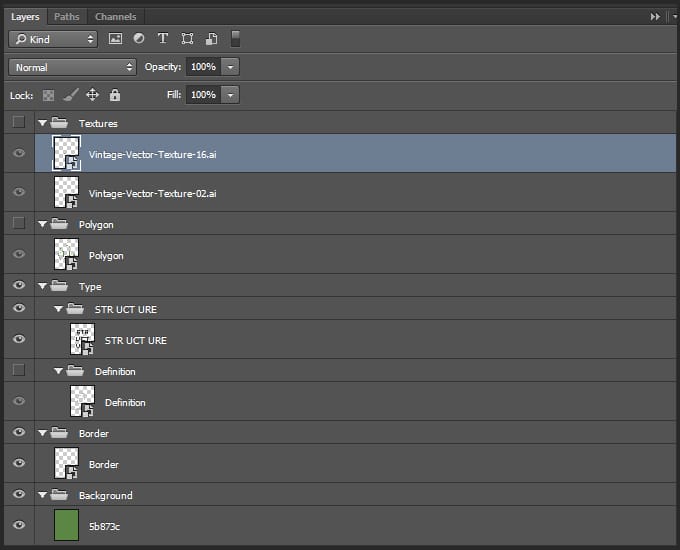Switch to the Channels tab
Image resolution: width=680 pixels, height=550 pixels.
coord(115,16)
